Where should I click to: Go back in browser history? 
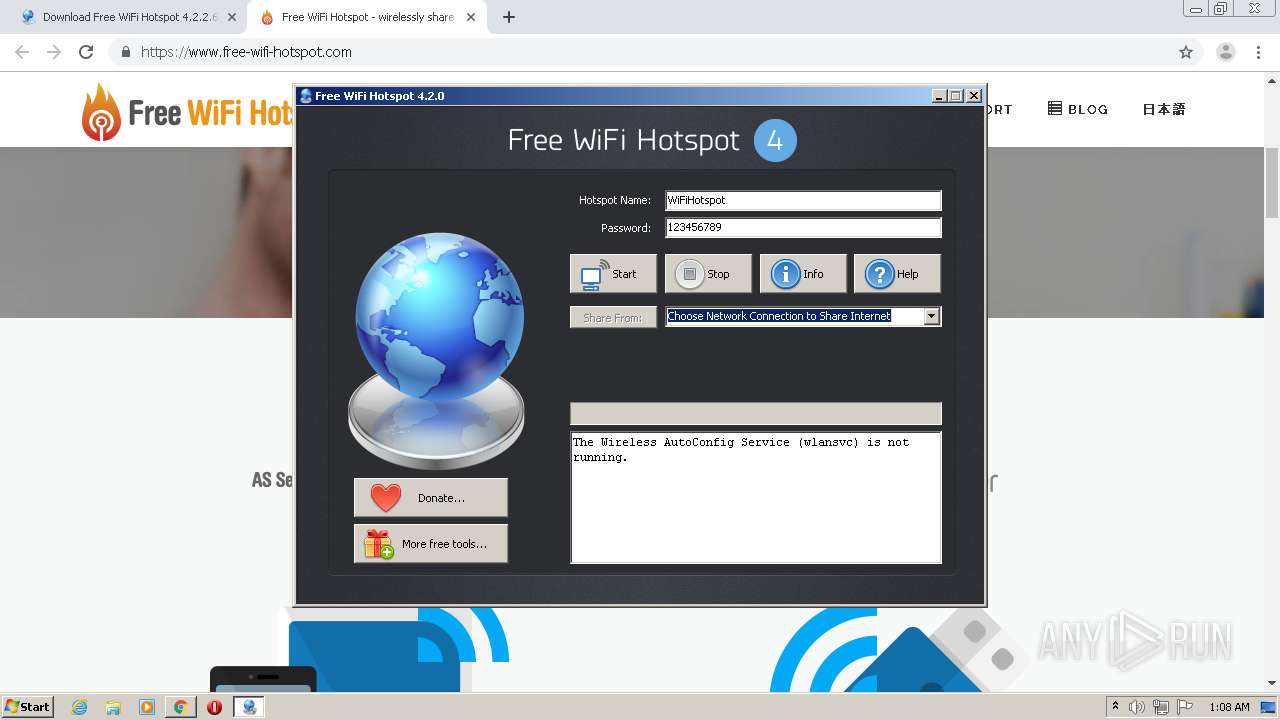[x=22, y=52]
